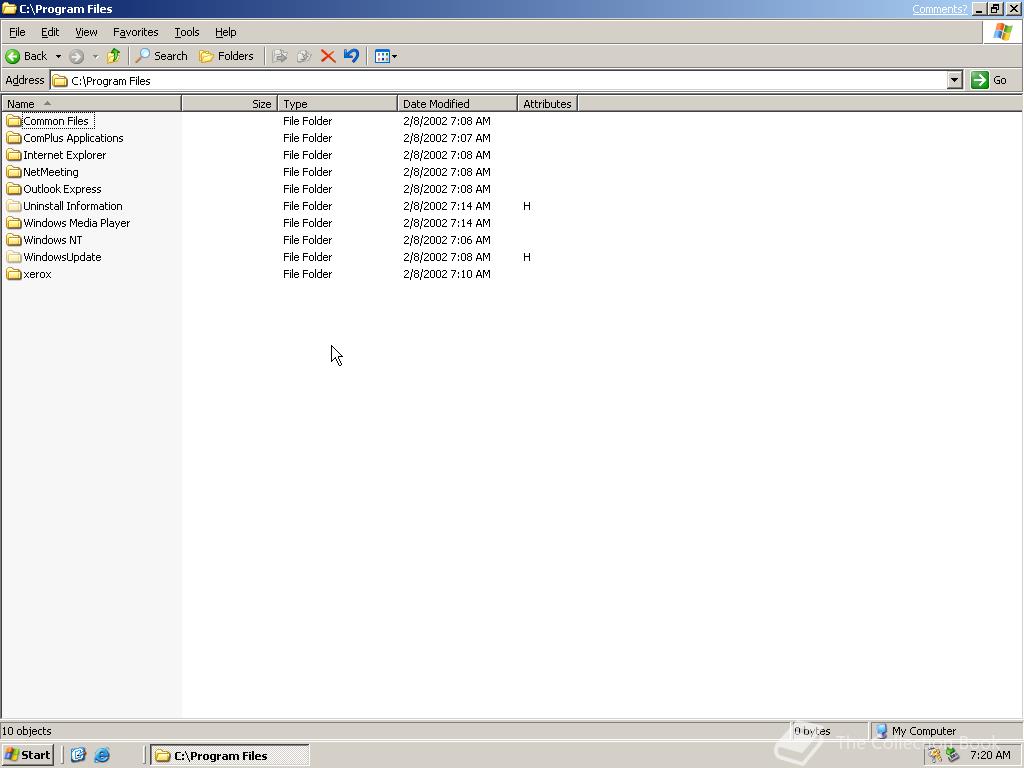The height and width of the screenshot is (768, 1024).
Task: Click the second system tray icon
Action: [953, 756]
